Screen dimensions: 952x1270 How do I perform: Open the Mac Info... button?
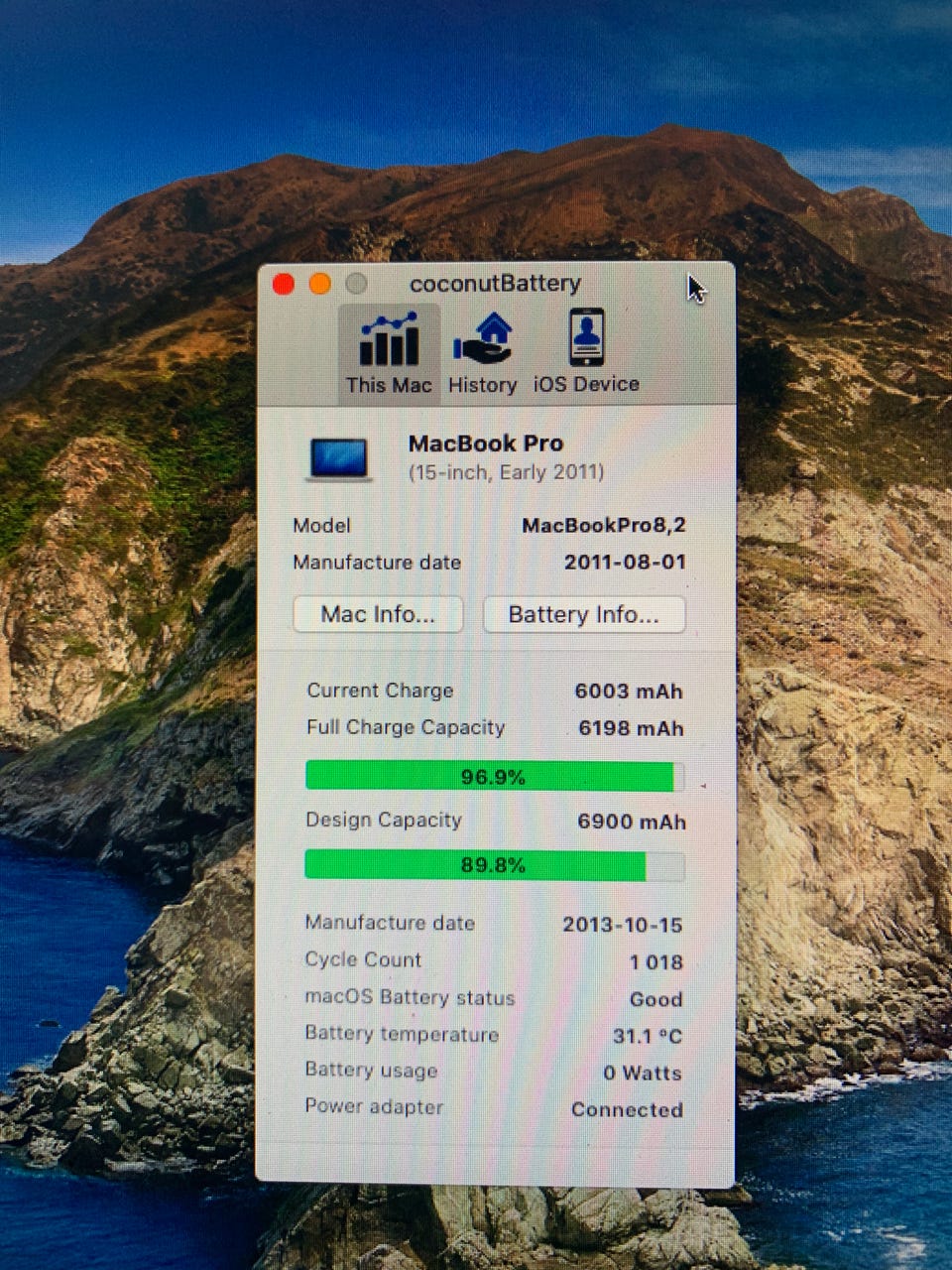tap(378, 614)
